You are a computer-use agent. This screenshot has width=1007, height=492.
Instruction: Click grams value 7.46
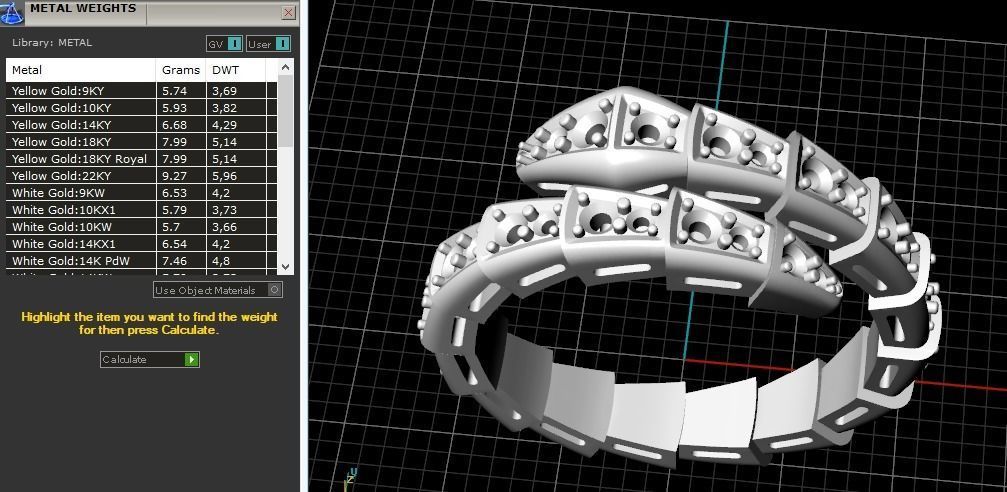point(175,261)
